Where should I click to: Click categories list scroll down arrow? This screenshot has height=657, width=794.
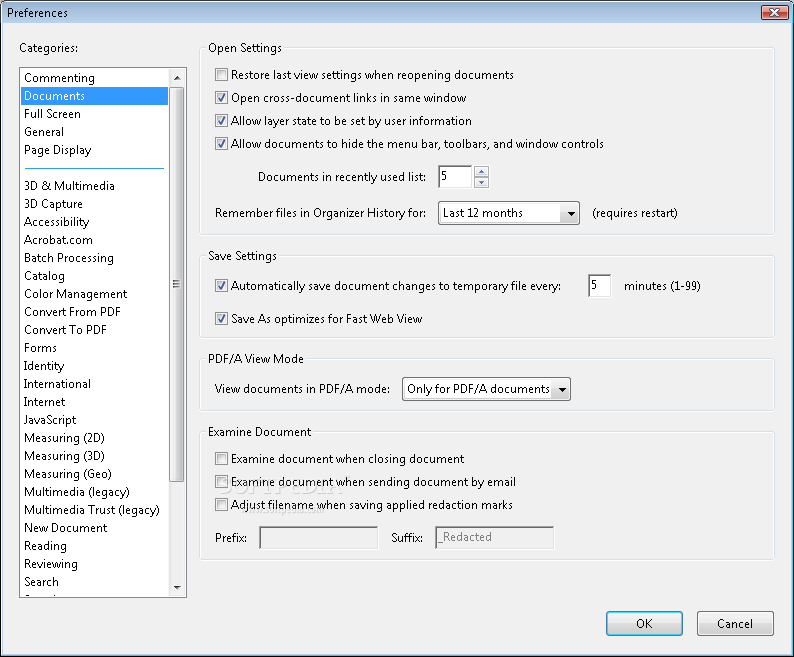[177, 588]
